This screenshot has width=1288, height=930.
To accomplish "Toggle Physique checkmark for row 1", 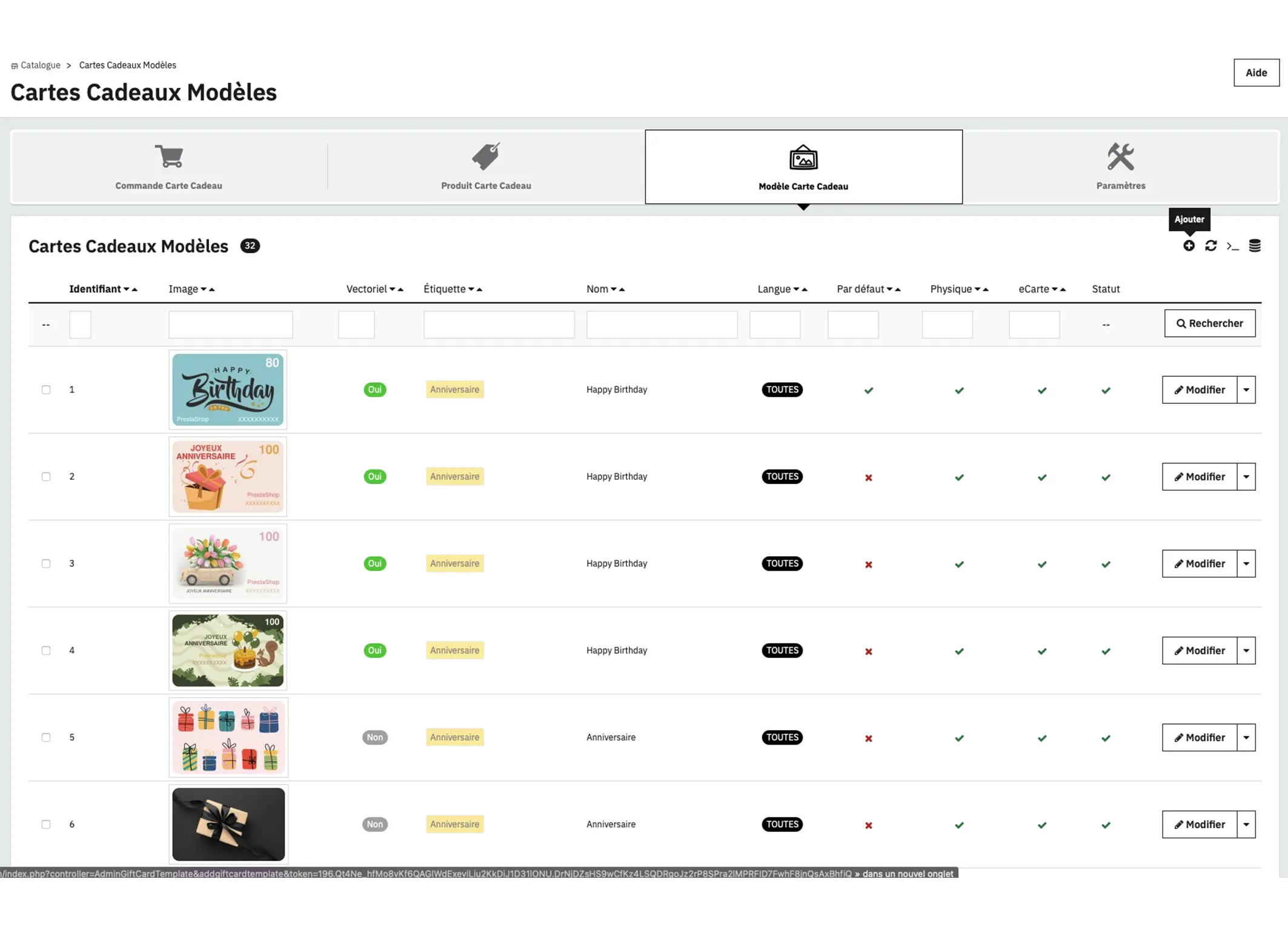I will coord(958,390).
